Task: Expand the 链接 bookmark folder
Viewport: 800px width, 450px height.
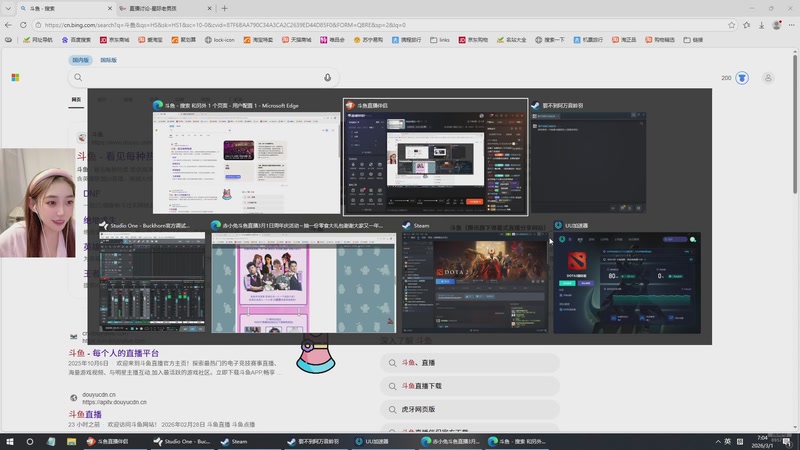Action: point(693,40)
